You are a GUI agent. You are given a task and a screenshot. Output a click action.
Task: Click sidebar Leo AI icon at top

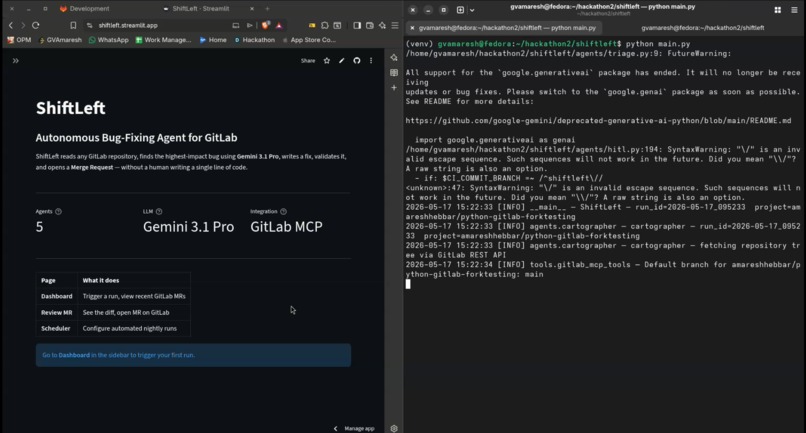pos(394,58)
